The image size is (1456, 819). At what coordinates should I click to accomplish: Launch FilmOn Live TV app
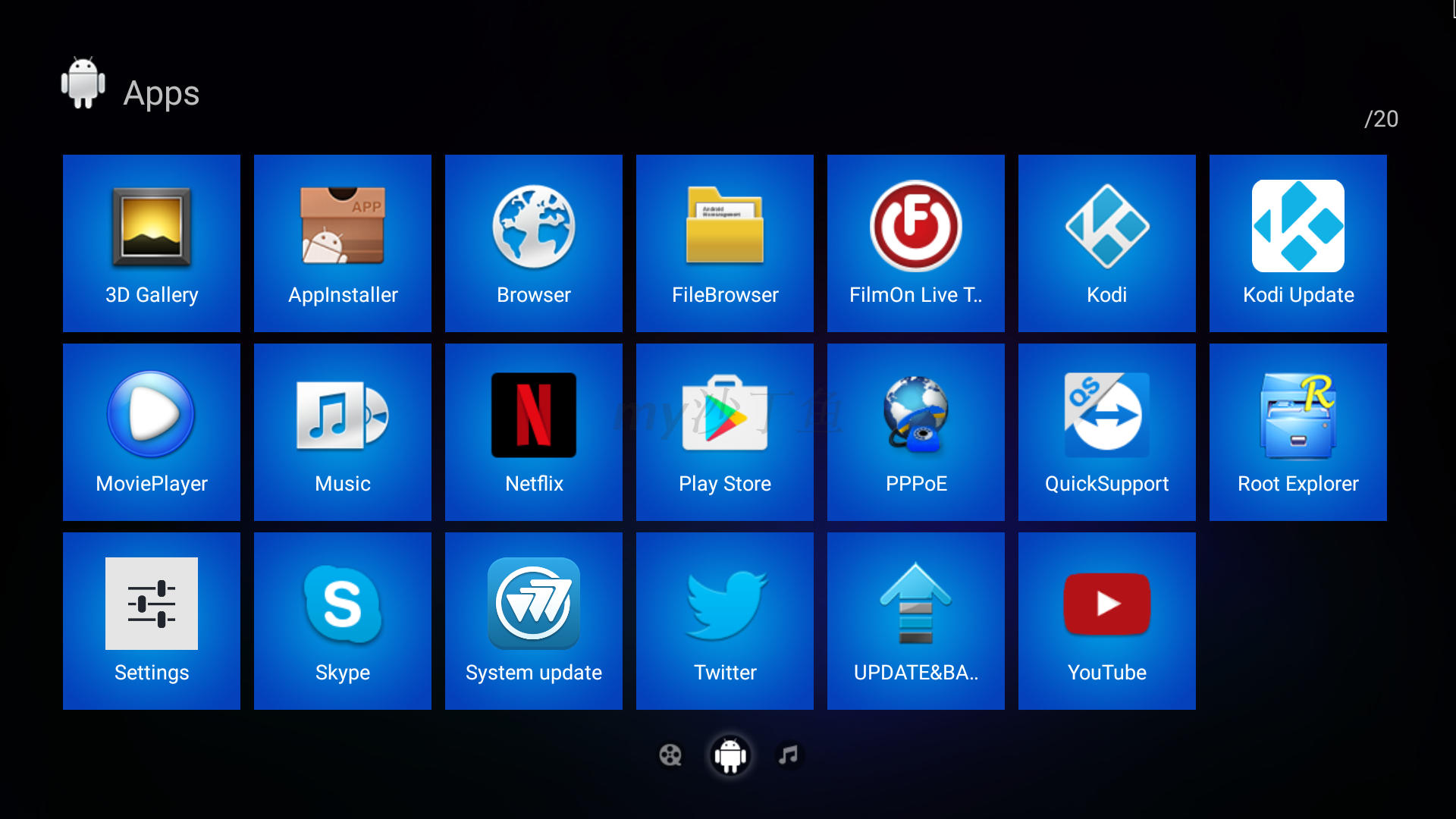916,243
